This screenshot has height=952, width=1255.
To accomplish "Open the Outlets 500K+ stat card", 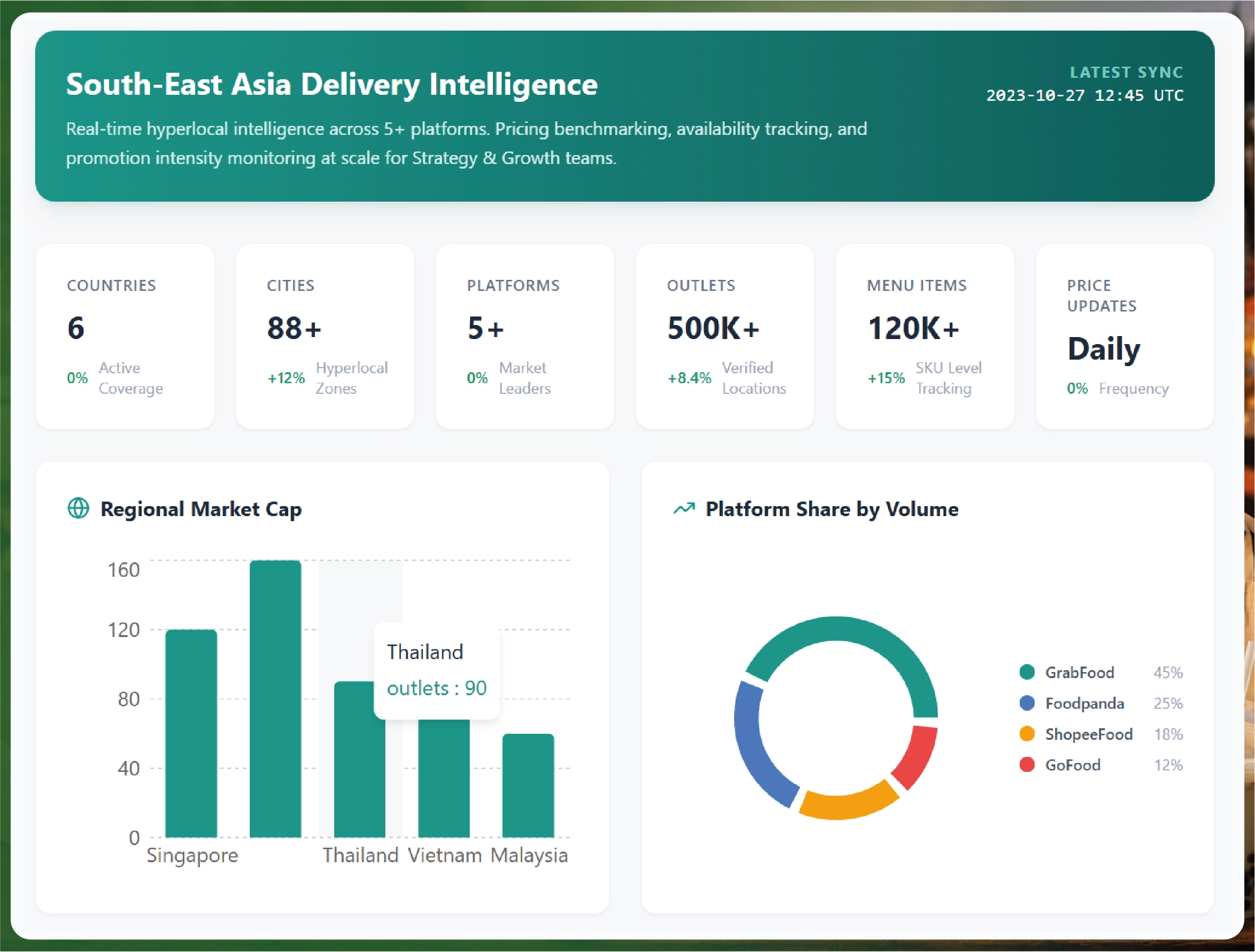I will [725, 336].
